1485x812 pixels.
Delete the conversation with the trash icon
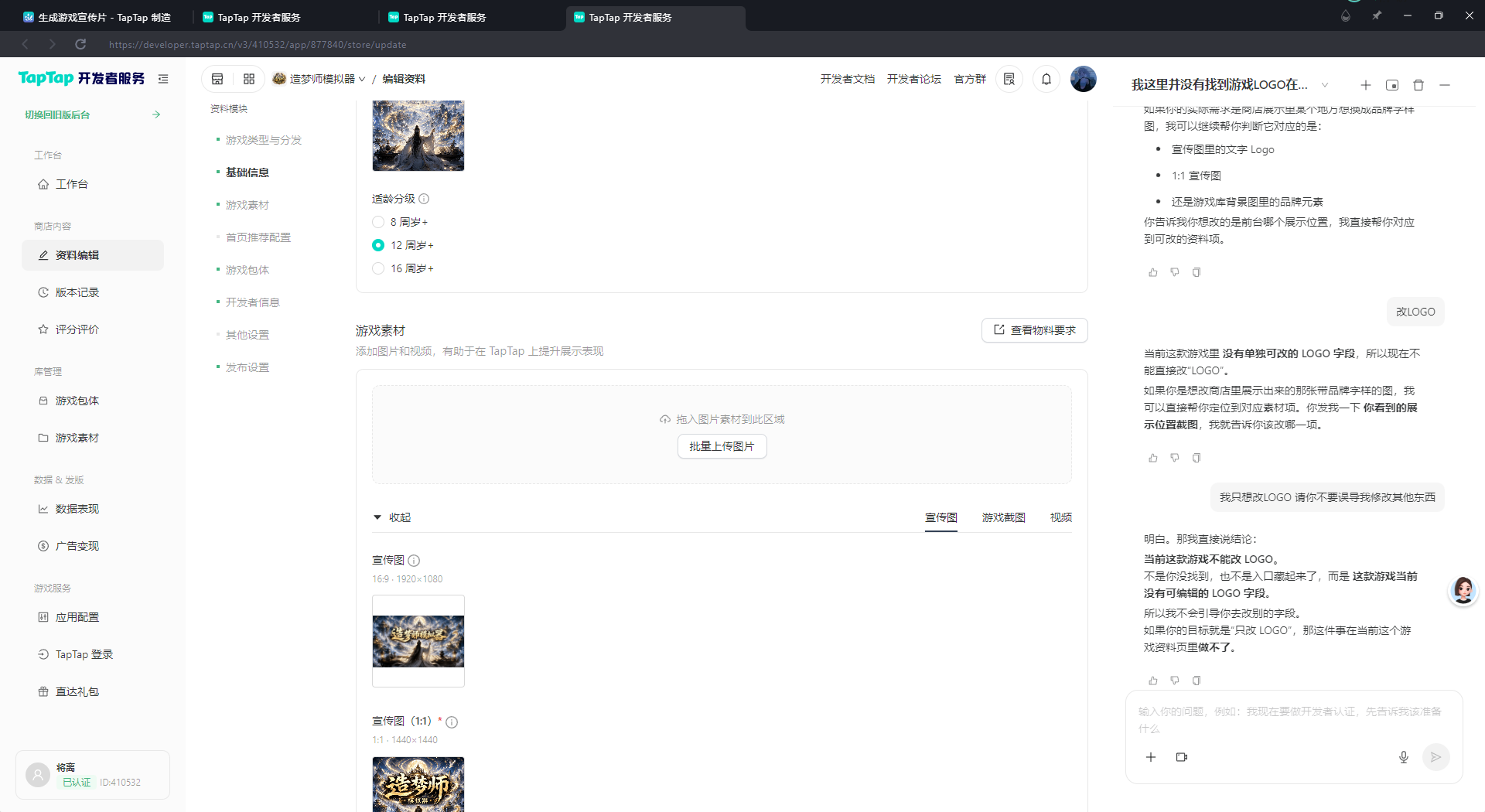tap(1418, 85)
